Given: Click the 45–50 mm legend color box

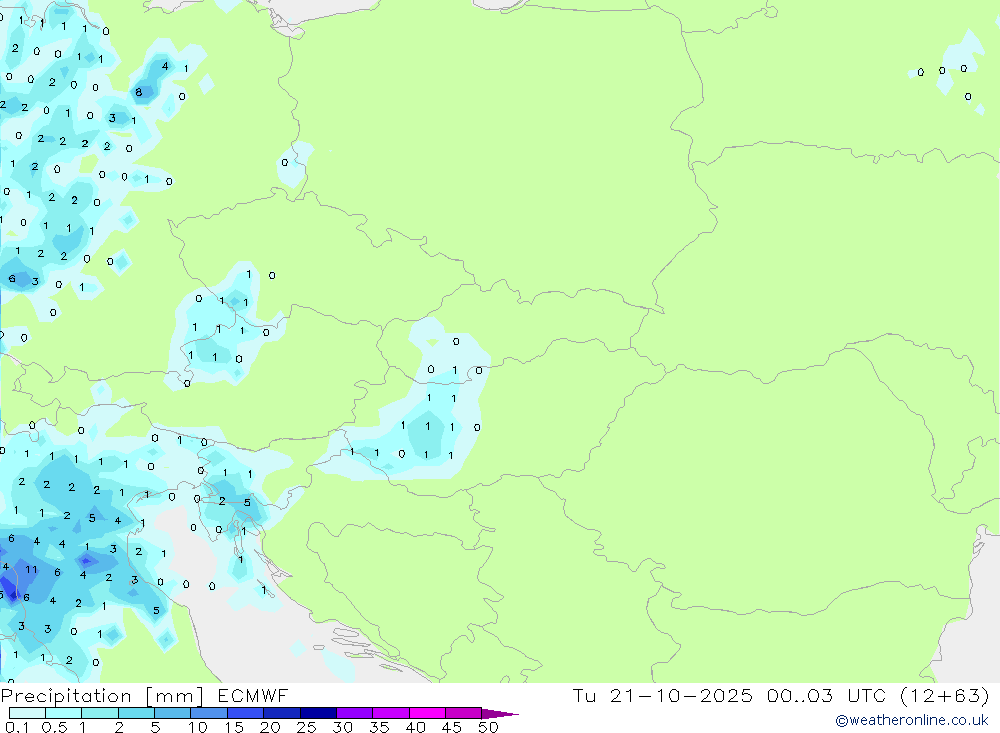Looking at the screenshot, I should (463, 713).
